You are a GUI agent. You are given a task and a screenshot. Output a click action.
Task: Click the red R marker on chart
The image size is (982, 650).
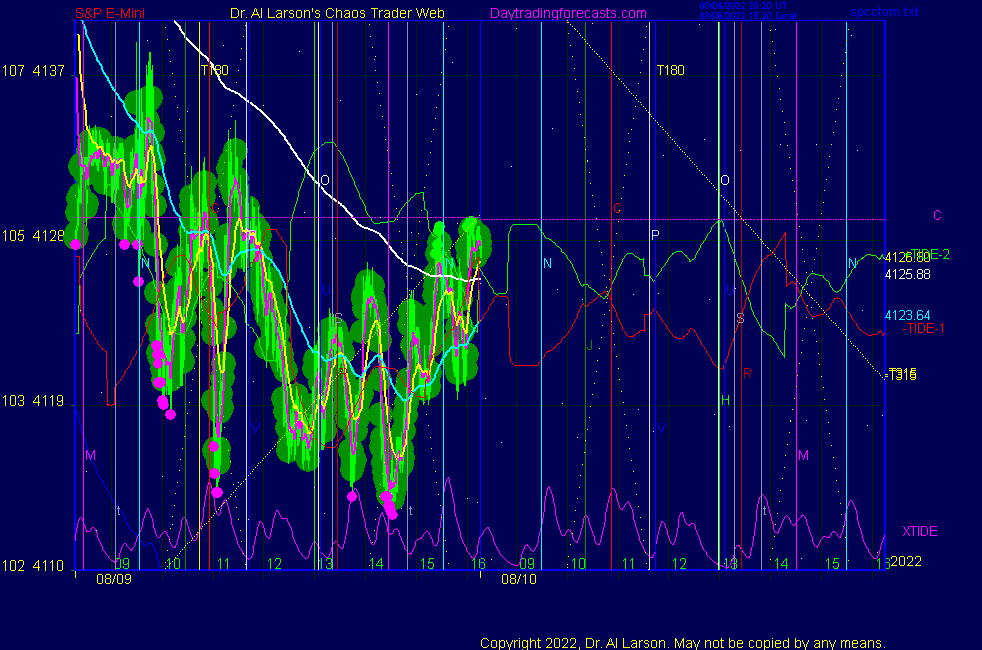tap(746, 373)
